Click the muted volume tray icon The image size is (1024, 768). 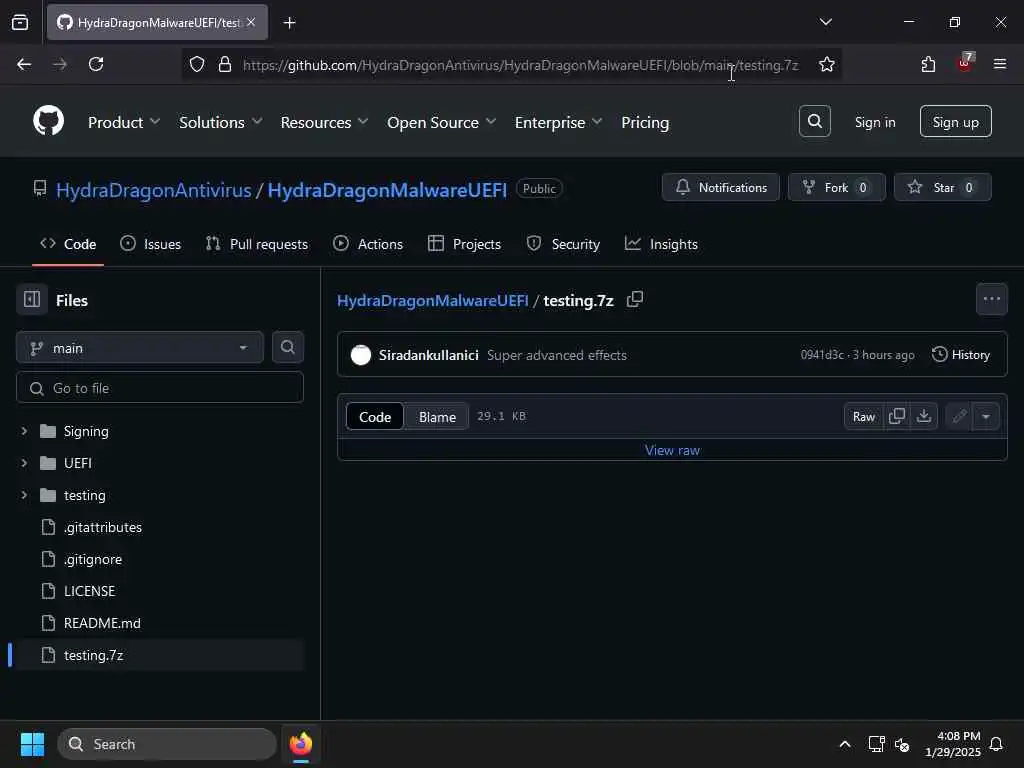[x=902, y=744]
